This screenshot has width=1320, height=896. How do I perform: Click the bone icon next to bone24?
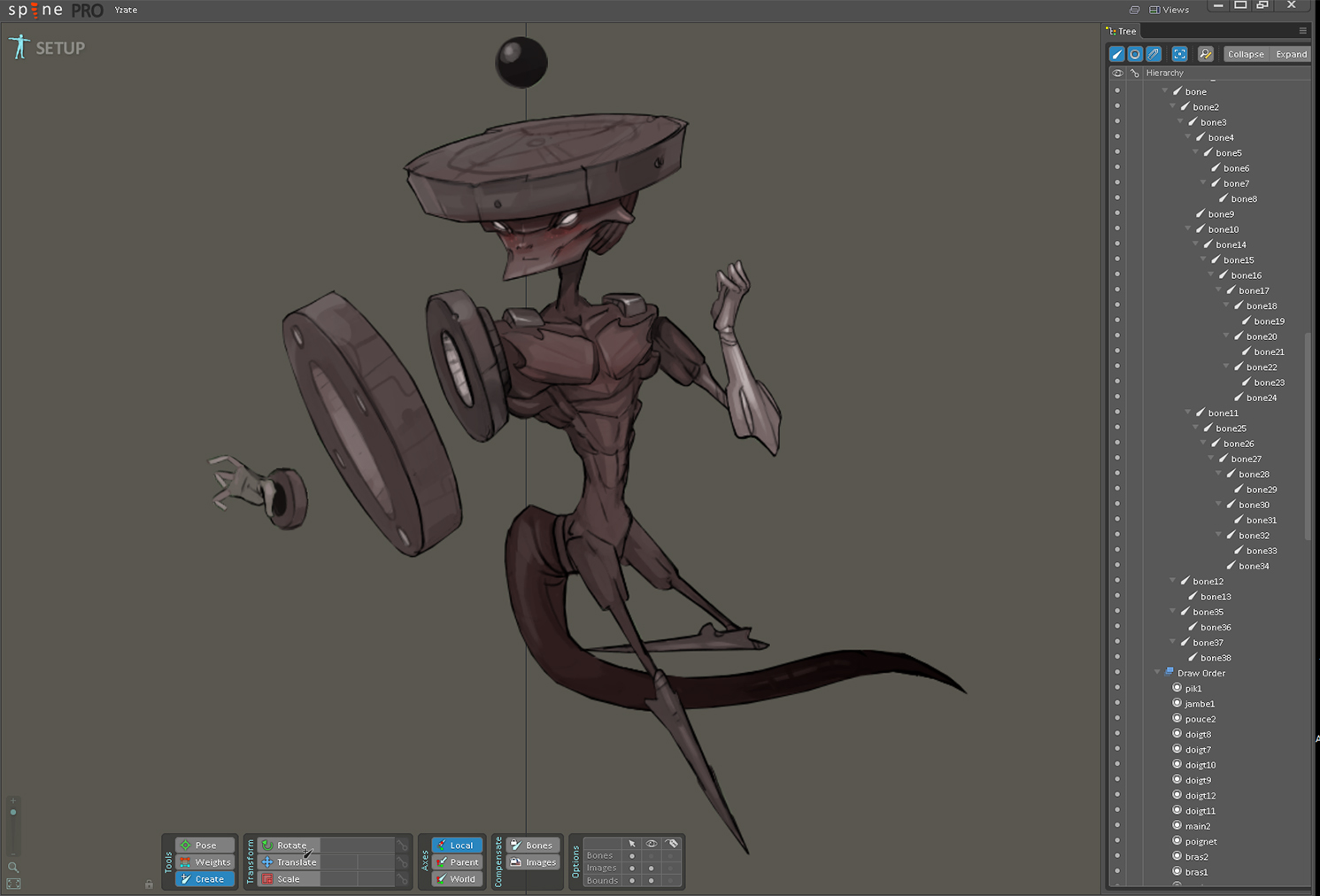[x=1239, y=398]
